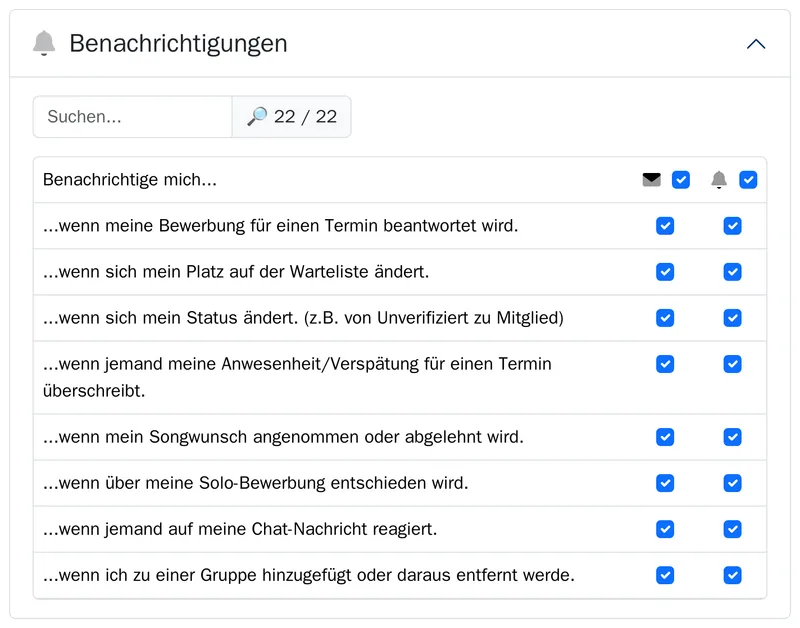The width and height of the screenshot is (800, 628).
Task: Toggle email checkbox for Anwesenheit/Verspätung row
Action: (x=665, y=364)
